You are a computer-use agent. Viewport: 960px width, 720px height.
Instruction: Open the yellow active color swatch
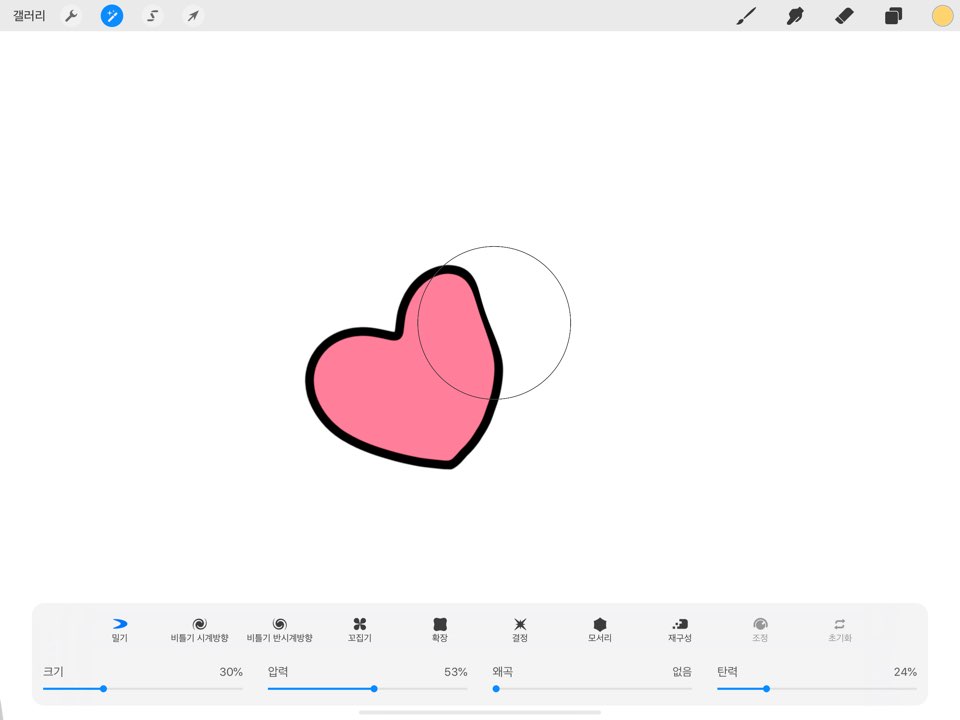pos(942,16)
